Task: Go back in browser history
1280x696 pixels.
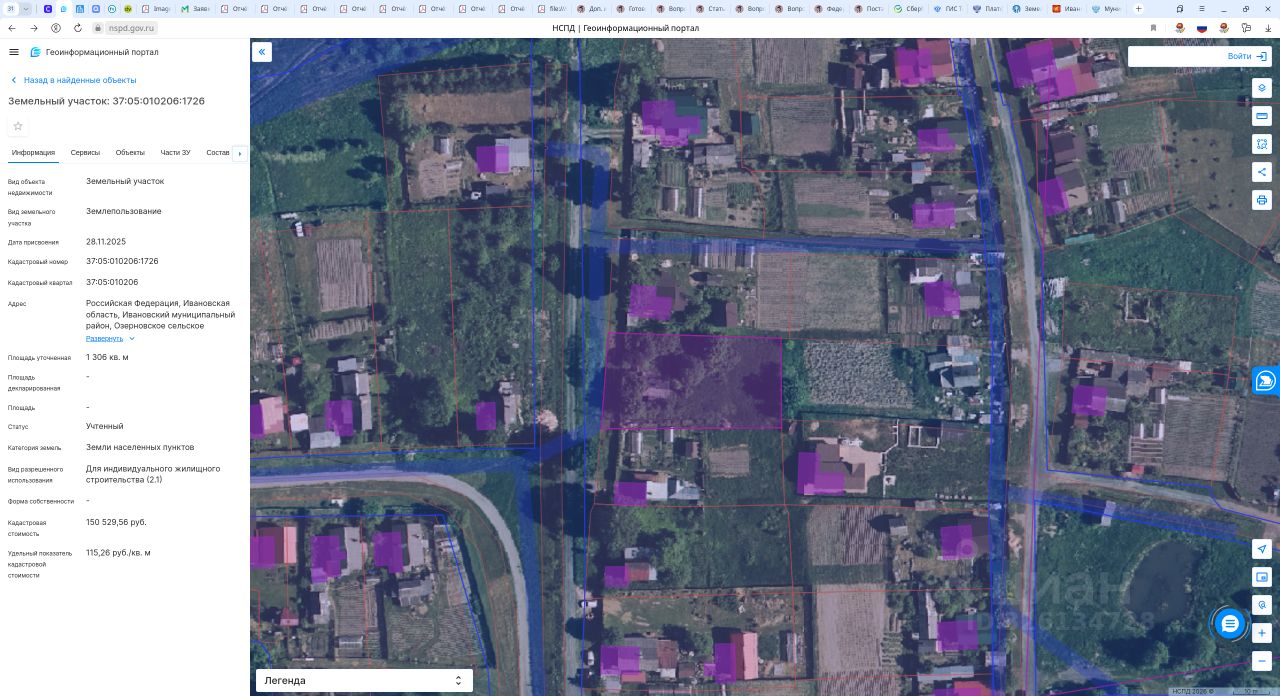Action: [x=12, y=28]
